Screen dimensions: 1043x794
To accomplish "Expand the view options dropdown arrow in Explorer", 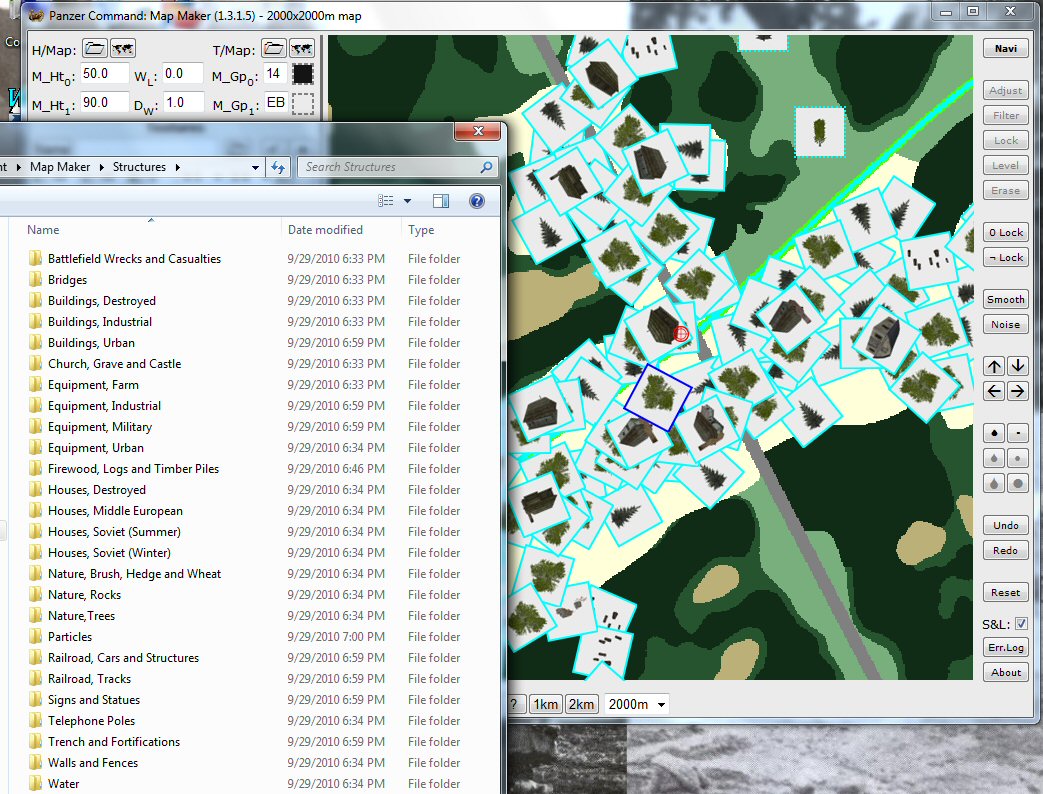I will click(x=407, y=201).
